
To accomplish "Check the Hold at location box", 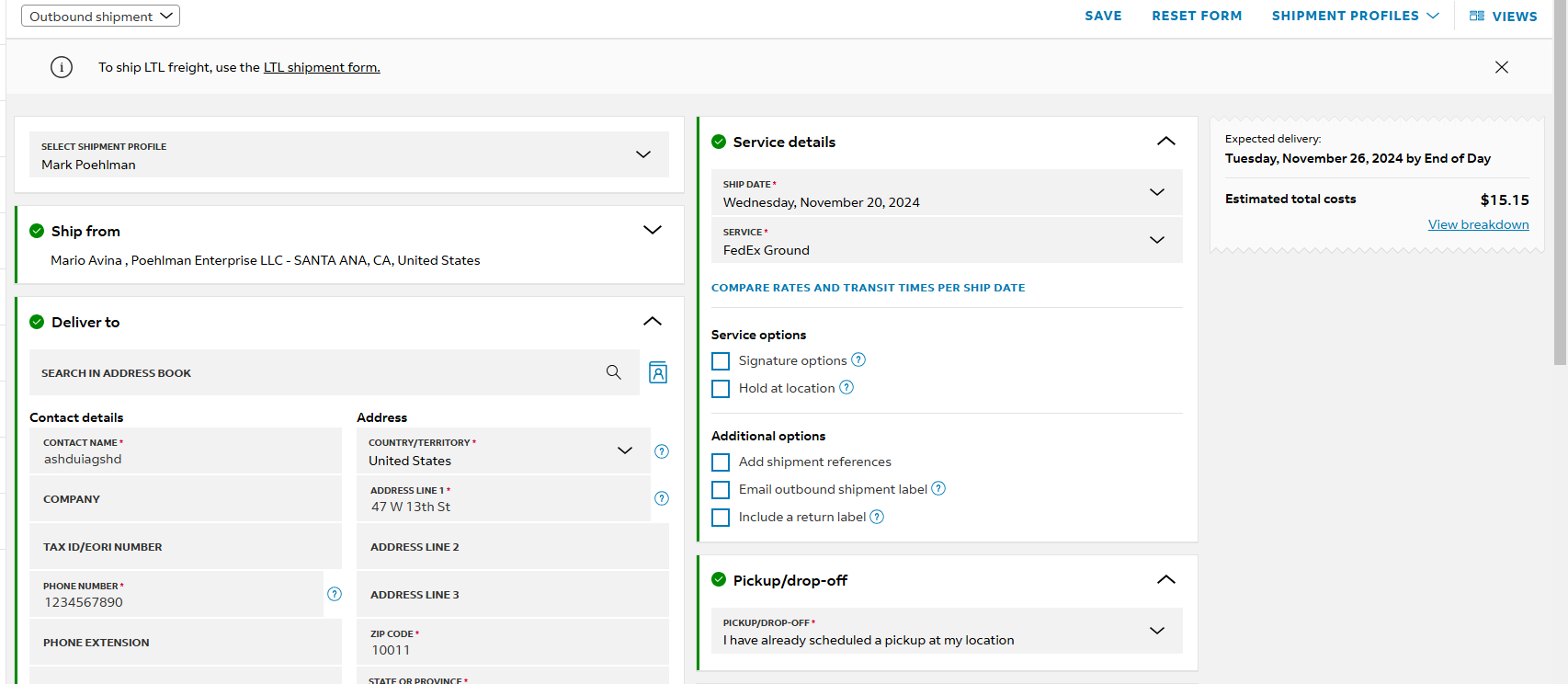I will pos(721,389).
